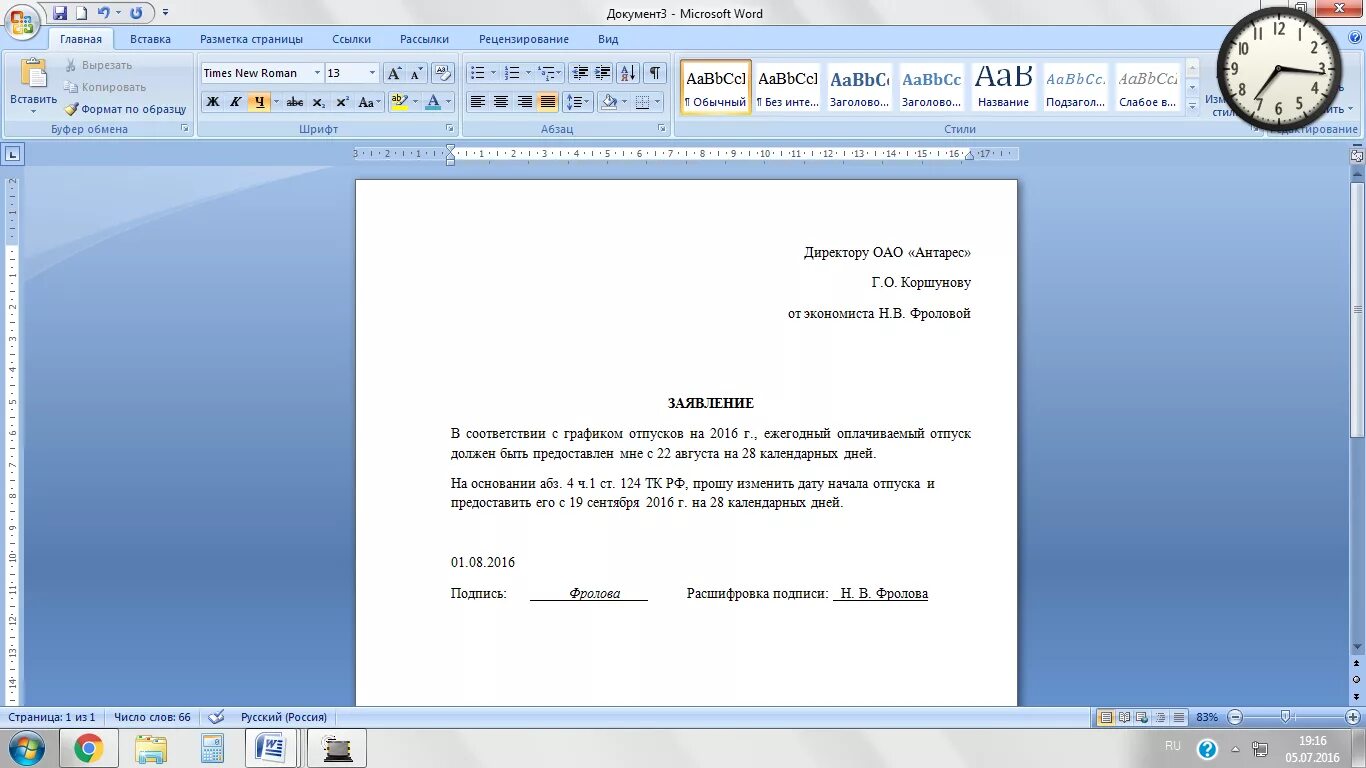Sort text with the А-Я sort icon
The height and width of the screenshot is (768, 1366).
pyautogui.click(x=628, y=73)
